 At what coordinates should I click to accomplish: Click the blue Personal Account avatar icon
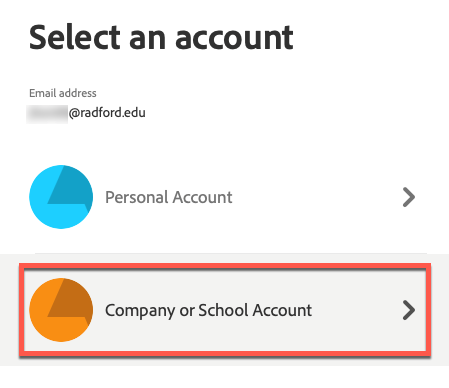coord(61,197)
